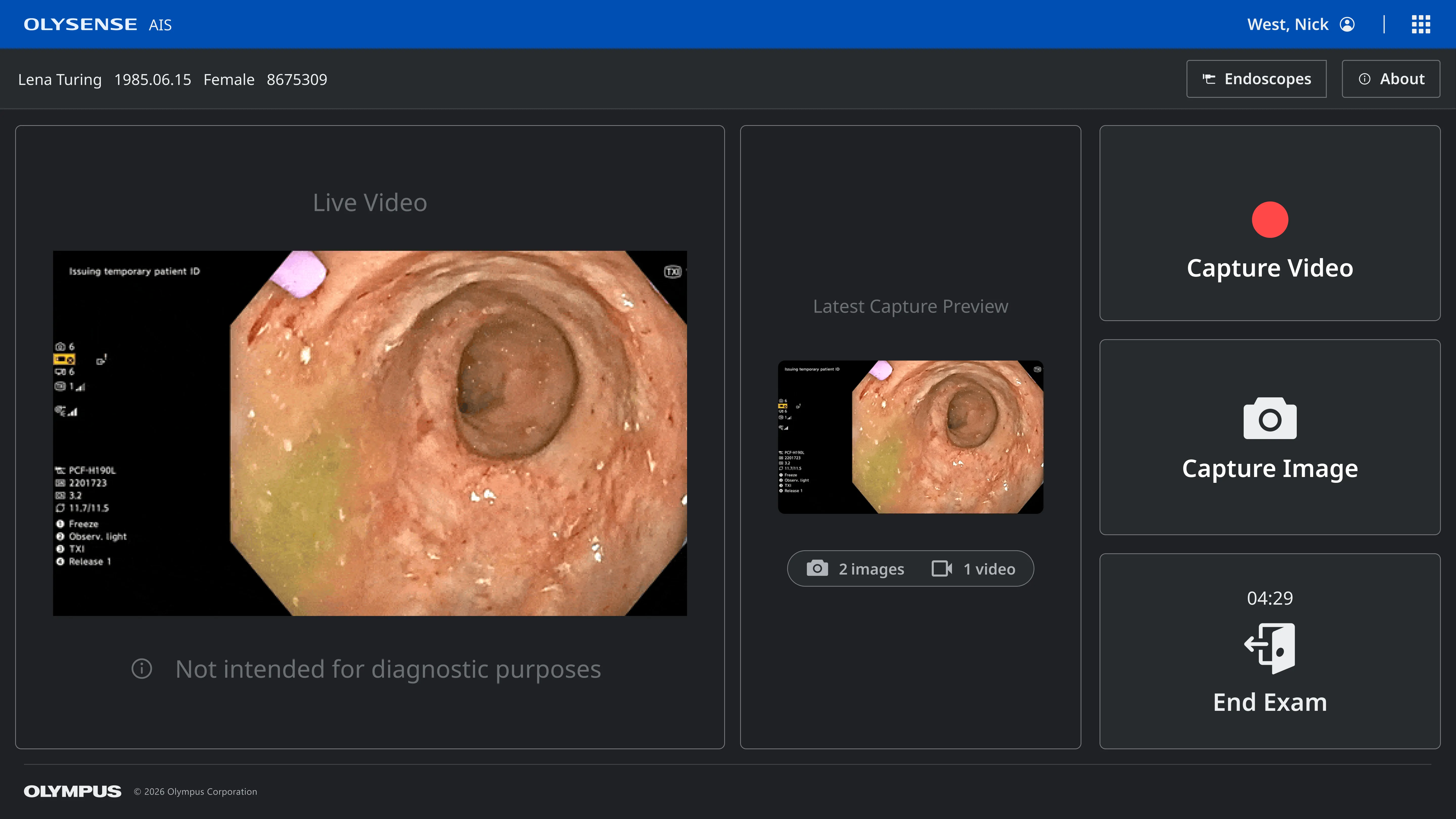This screenshot has height=819, width=1456.
Task: Click the video camera icon next to 1 video
Action: pos(941,568)
